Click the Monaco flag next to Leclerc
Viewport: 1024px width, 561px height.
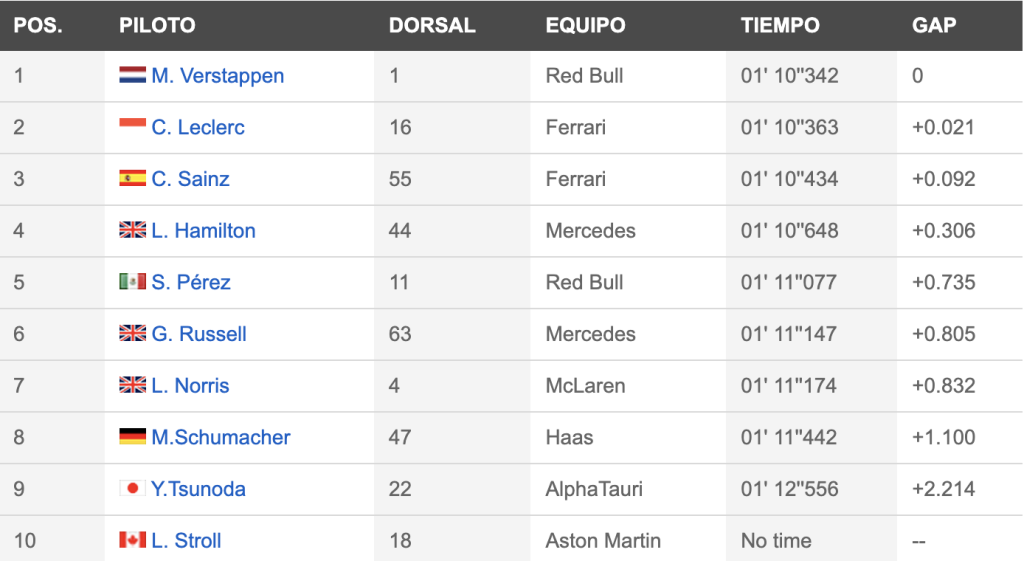pos(133,126)
